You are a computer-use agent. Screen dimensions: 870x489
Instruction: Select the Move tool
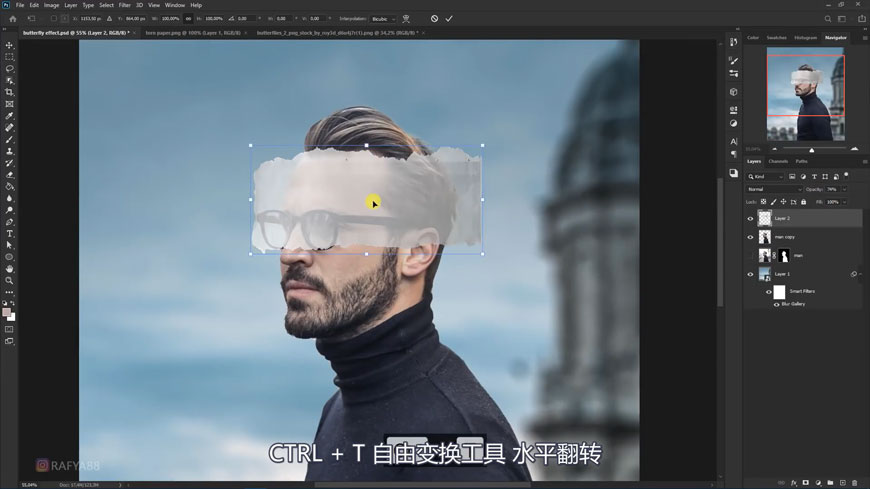pos(10,45)
